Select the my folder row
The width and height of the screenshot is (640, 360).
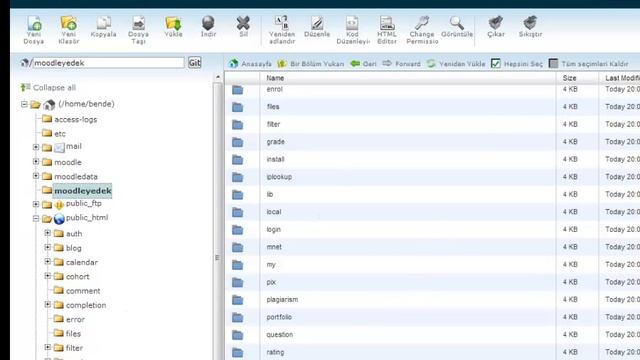432,264
